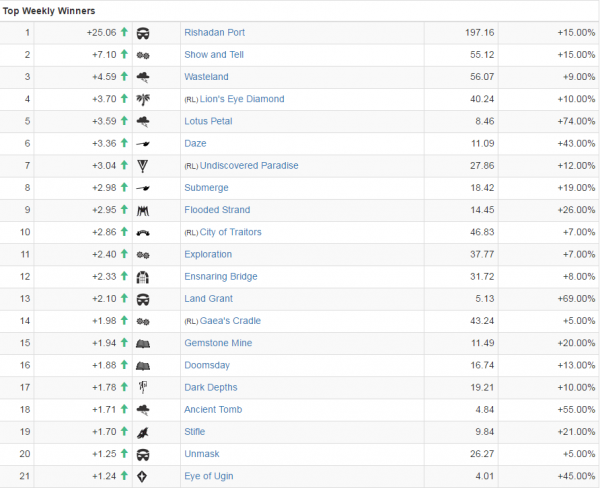
Task: Select the book icon beside Doomsday
Action: tap(144, 365)
